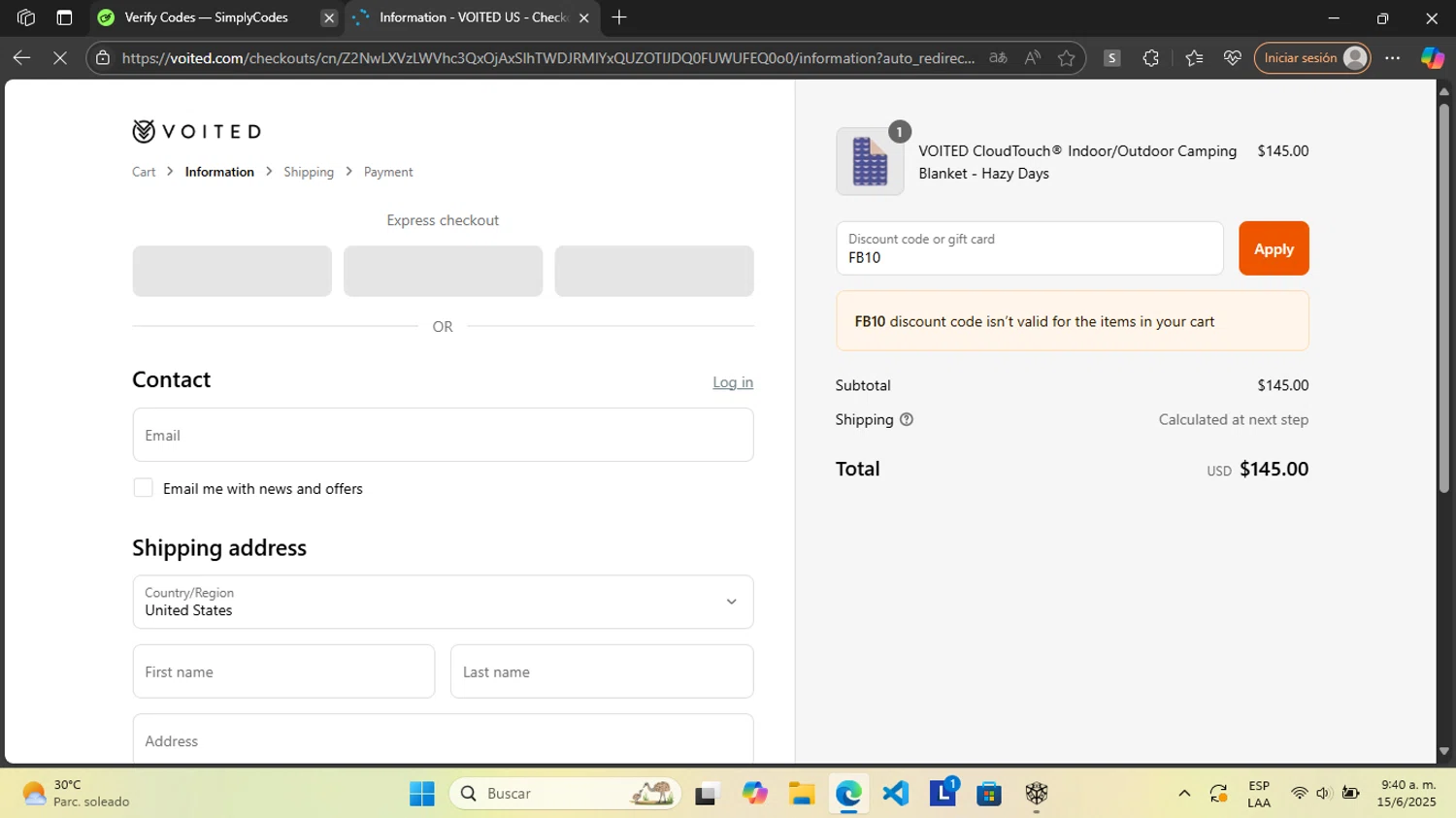Open Microsoft Edge from taskbar

click(848, 794)
